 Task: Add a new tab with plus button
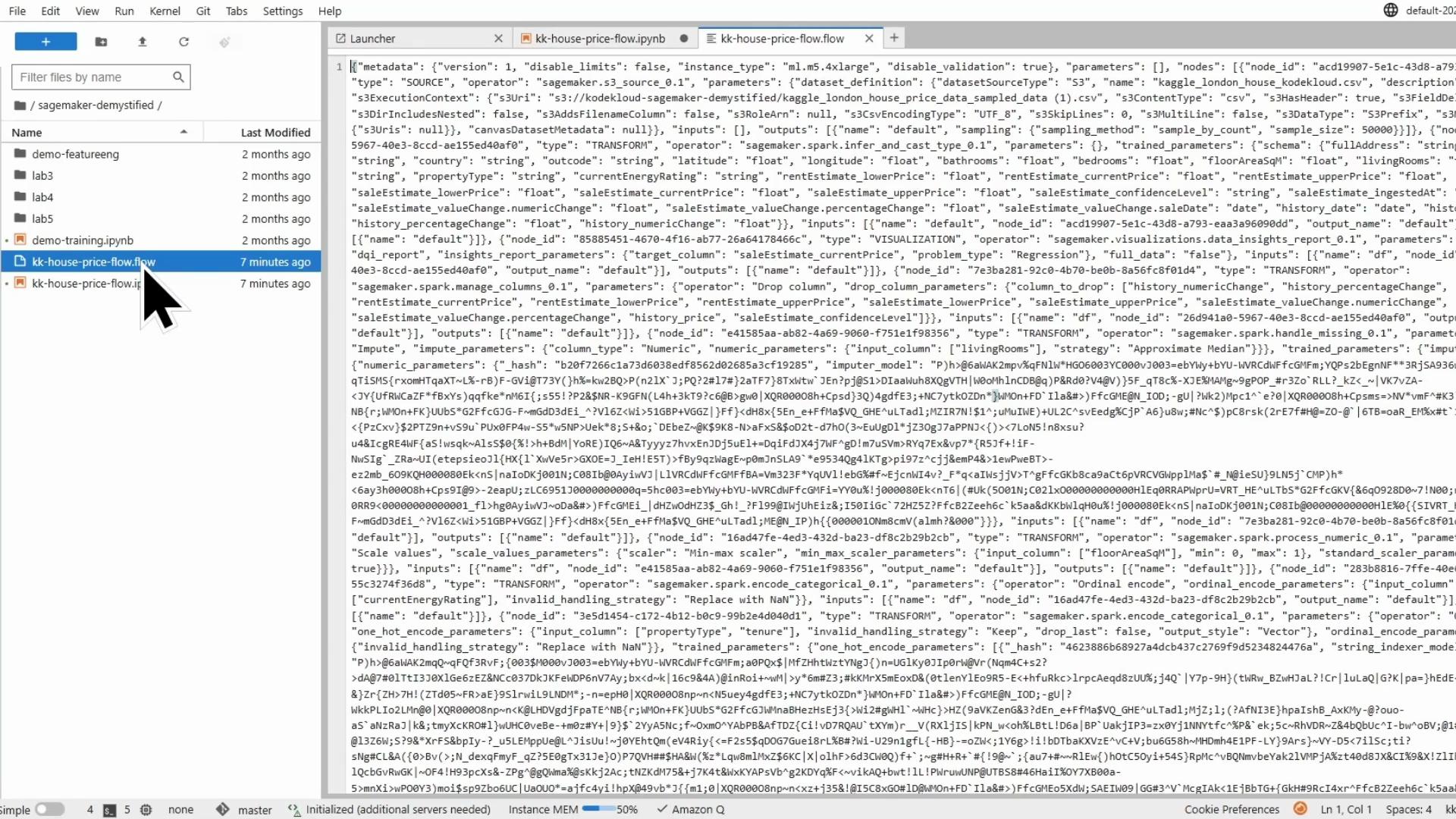(x=894, y=38)
